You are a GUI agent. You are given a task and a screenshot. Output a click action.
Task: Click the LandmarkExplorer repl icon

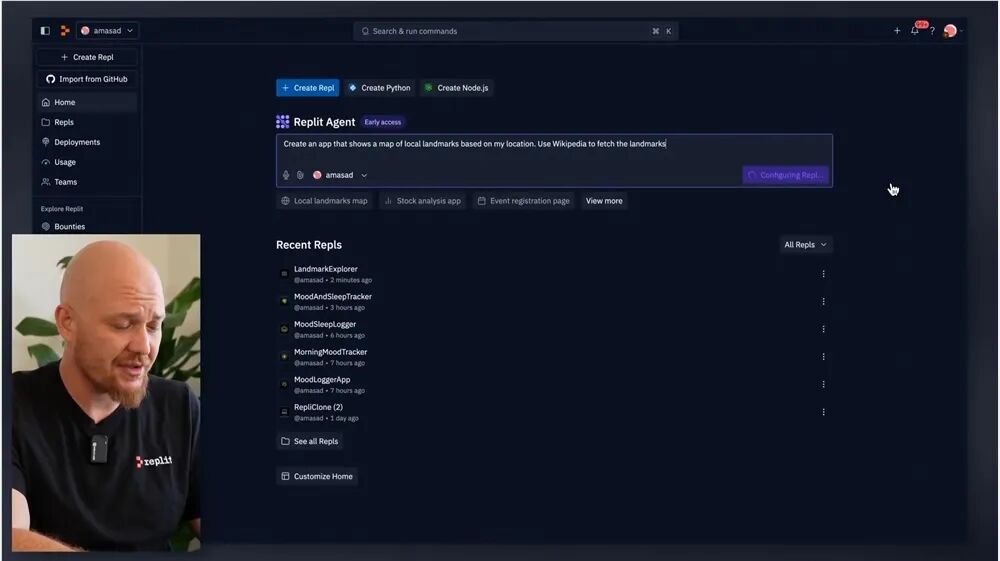[284, 274]
